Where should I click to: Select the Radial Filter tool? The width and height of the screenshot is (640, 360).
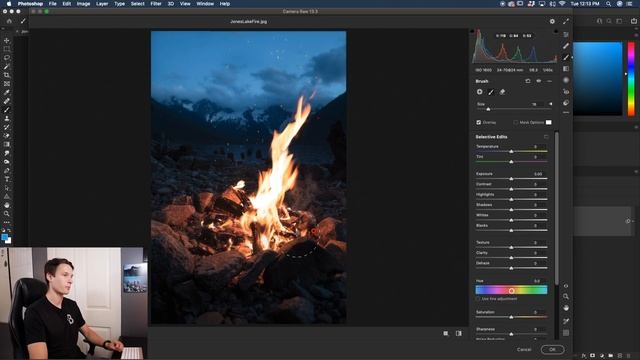point(566,80)
